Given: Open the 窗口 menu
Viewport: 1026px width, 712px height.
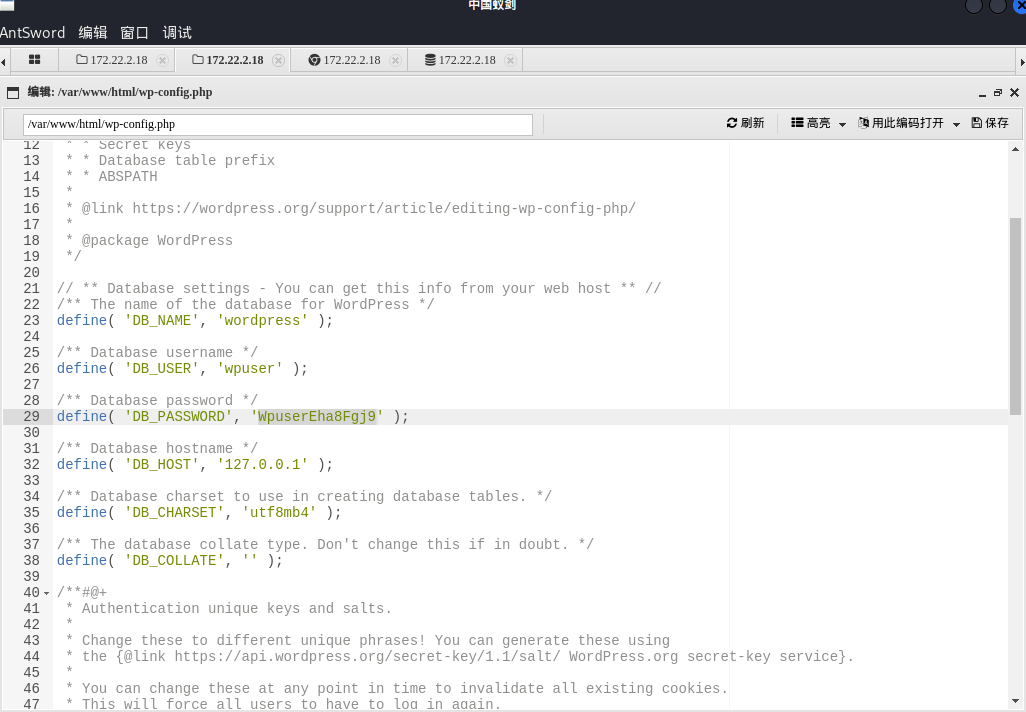Looking at the screenshot, I should (x=134, y=32).
